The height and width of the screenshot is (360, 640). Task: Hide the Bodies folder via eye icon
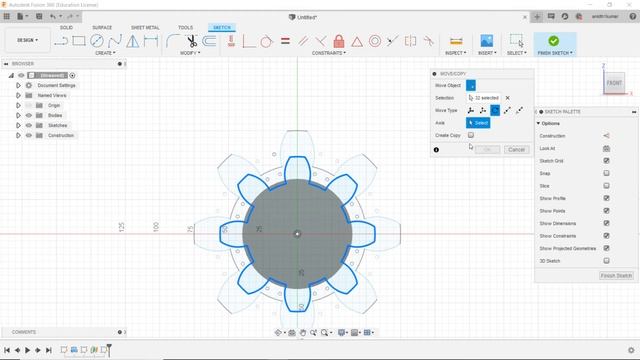pyautogui.click(x=29, y=115)
